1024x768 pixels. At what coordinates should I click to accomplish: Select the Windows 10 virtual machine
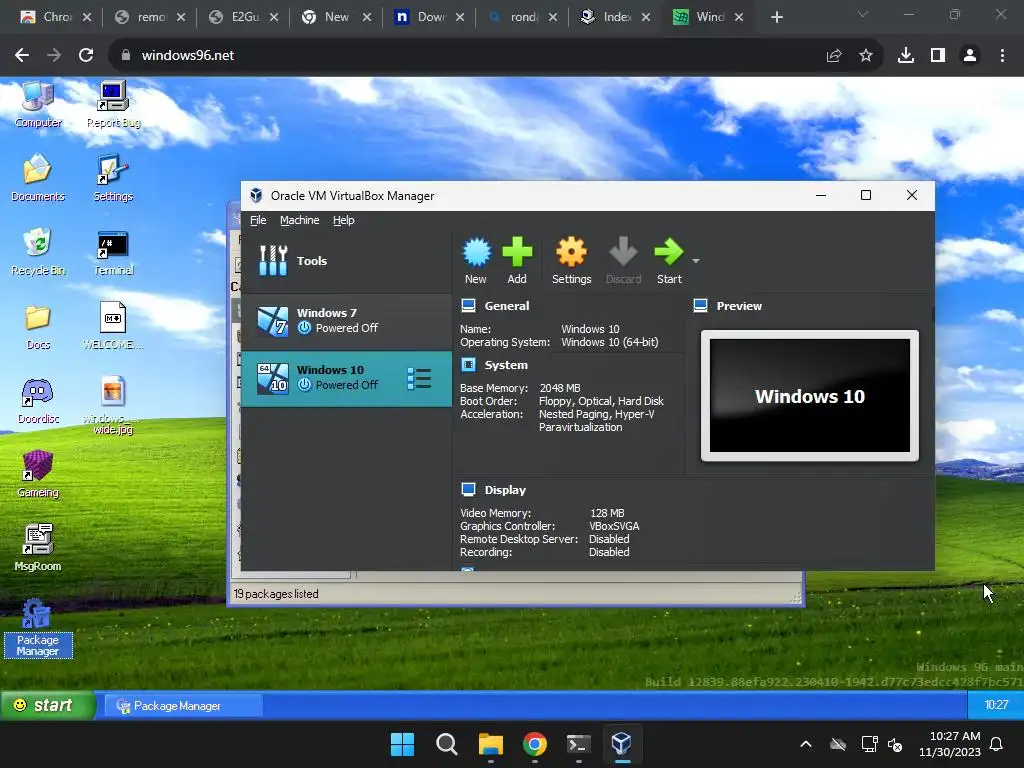346,379
